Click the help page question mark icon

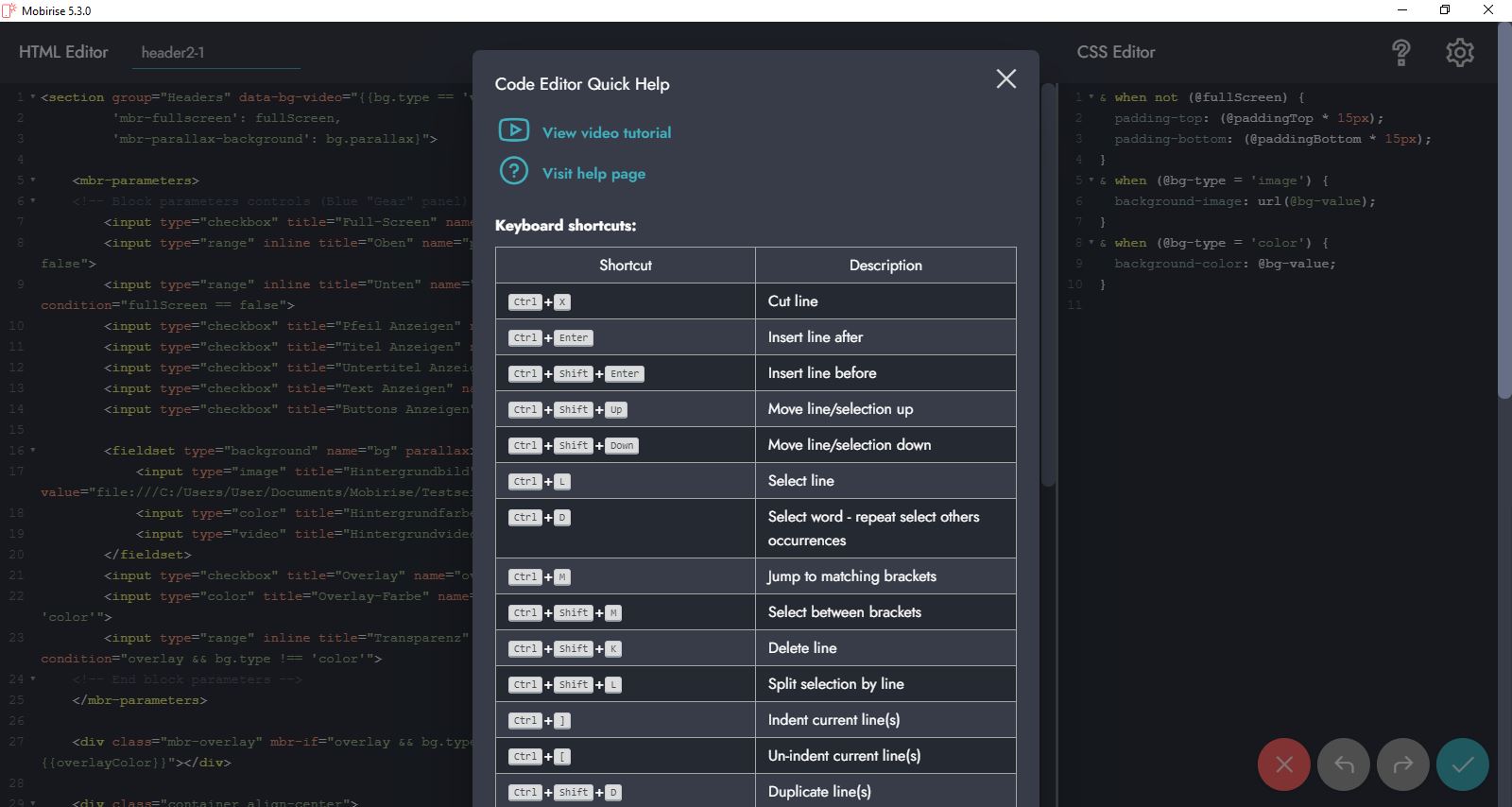[x=513, y=171]
